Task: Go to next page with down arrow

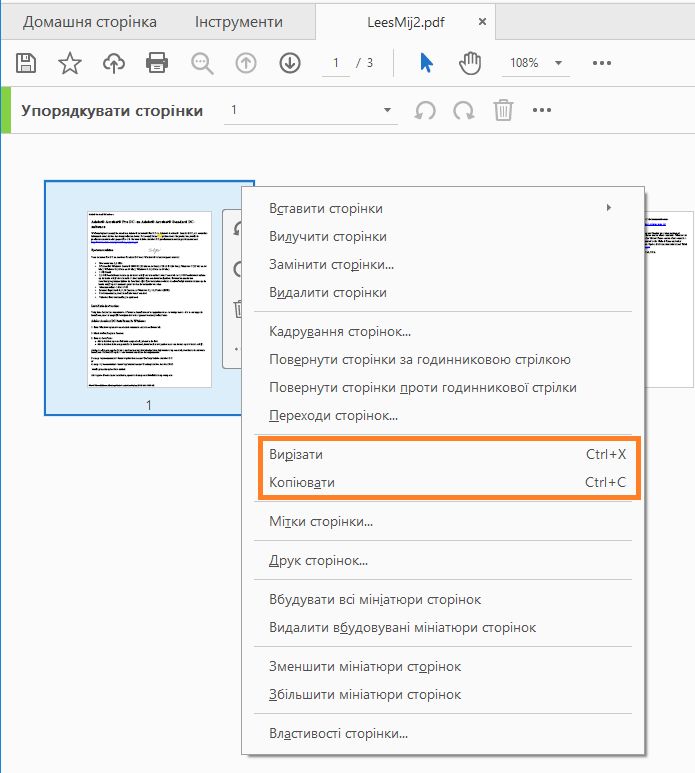Action: (290, 63)
